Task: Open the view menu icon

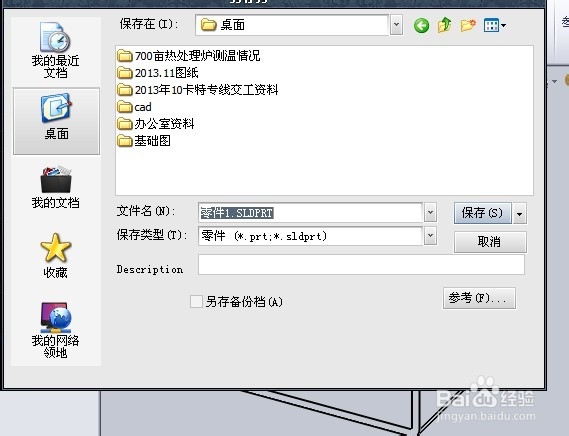Action: coord(495,25)
